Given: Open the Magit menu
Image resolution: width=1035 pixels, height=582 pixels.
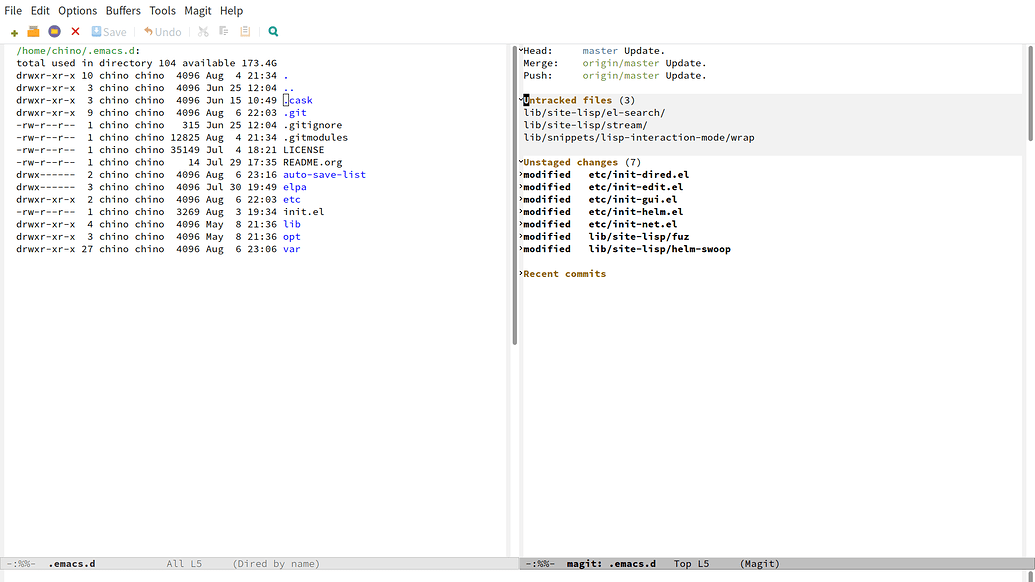Looking at the screenshot, I should click(x=198, y=11).
